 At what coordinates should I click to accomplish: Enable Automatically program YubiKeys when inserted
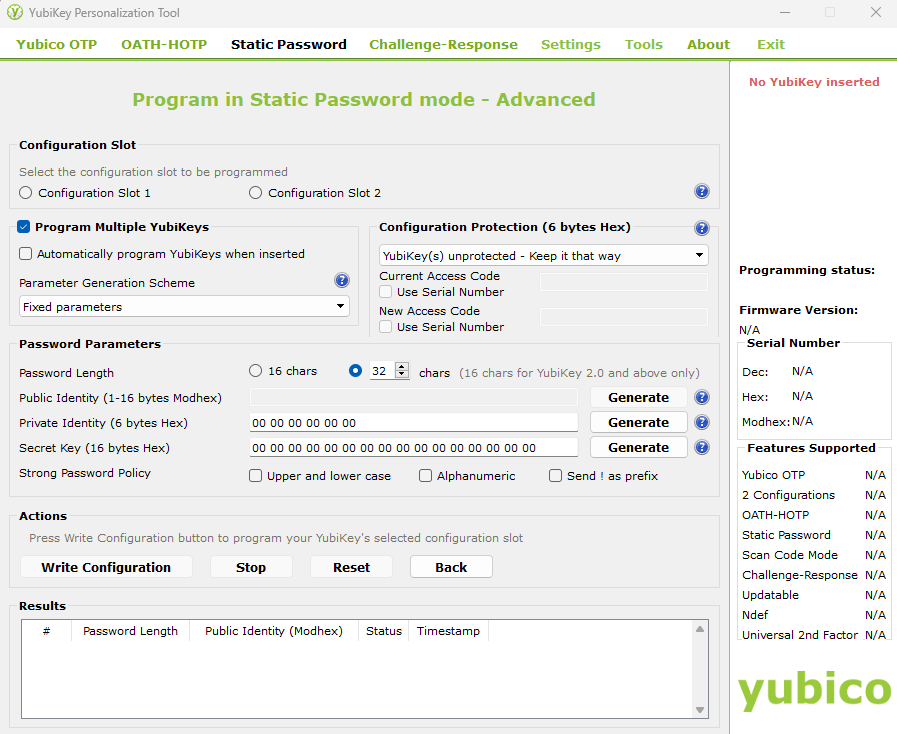coord(25,253)
